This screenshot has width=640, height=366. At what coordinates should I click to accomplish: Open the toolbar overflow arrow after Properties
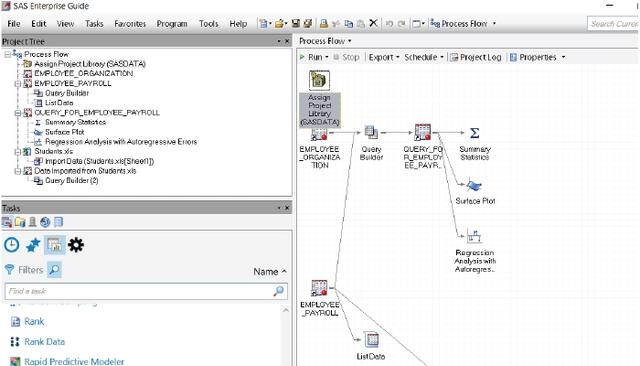(x=564, y=57)
